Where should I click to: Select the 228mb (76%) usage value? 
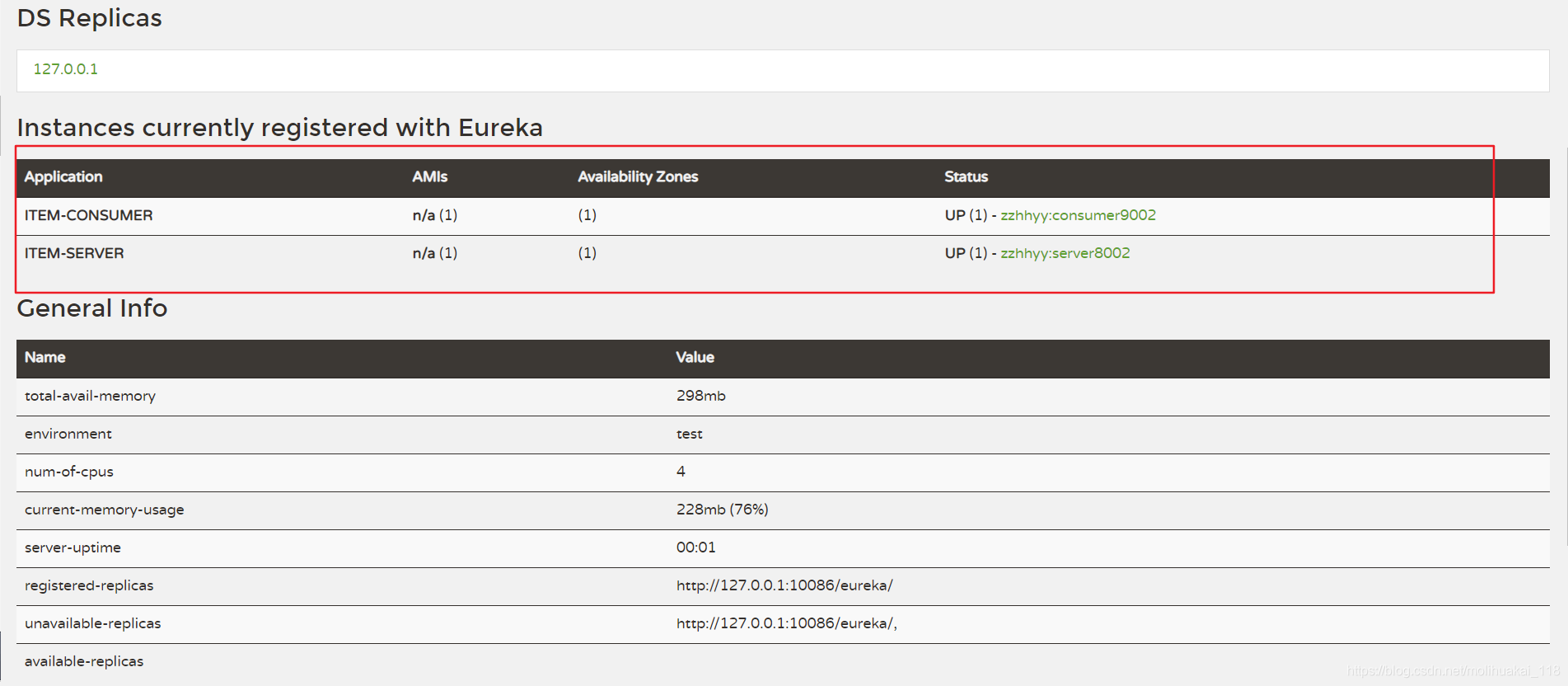coord(723,510)
